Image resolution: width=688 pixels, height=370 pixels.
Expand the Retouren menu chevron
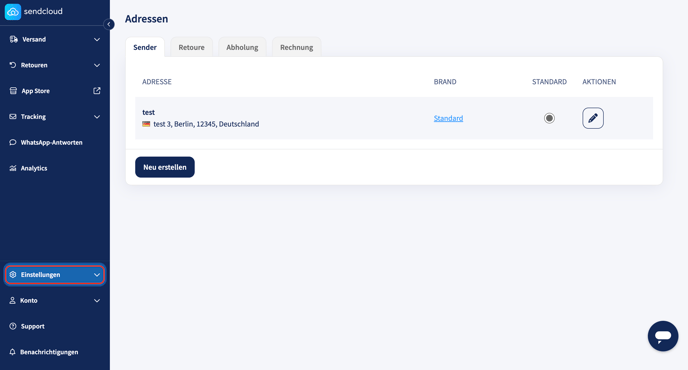tap(97, 65)
